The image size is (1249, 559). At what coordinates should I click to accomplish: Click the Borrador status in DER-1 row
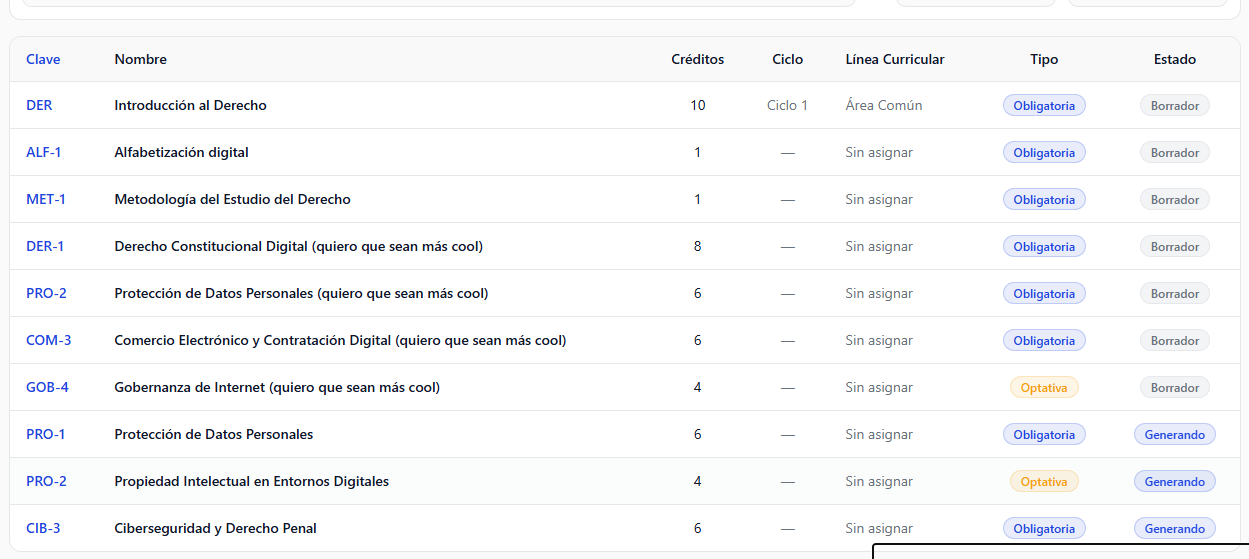(x=1175, y=246)
